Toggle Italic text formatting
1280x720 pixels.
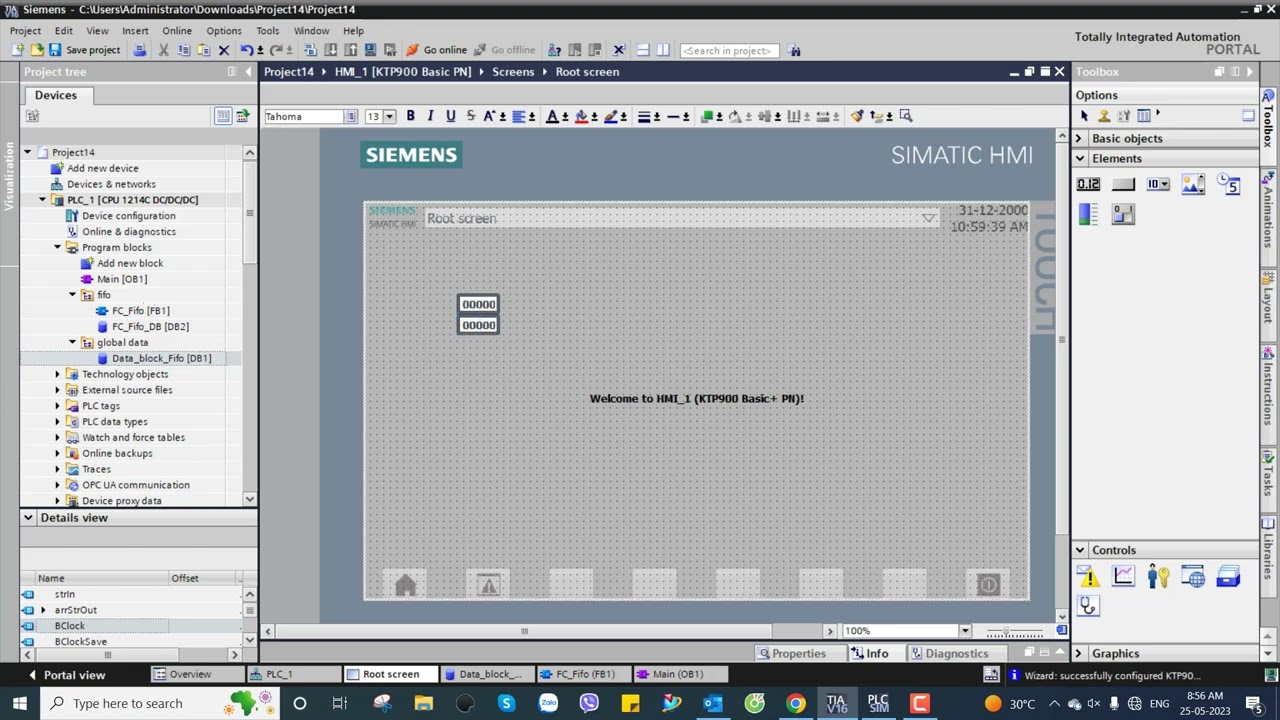pos(430,116)
